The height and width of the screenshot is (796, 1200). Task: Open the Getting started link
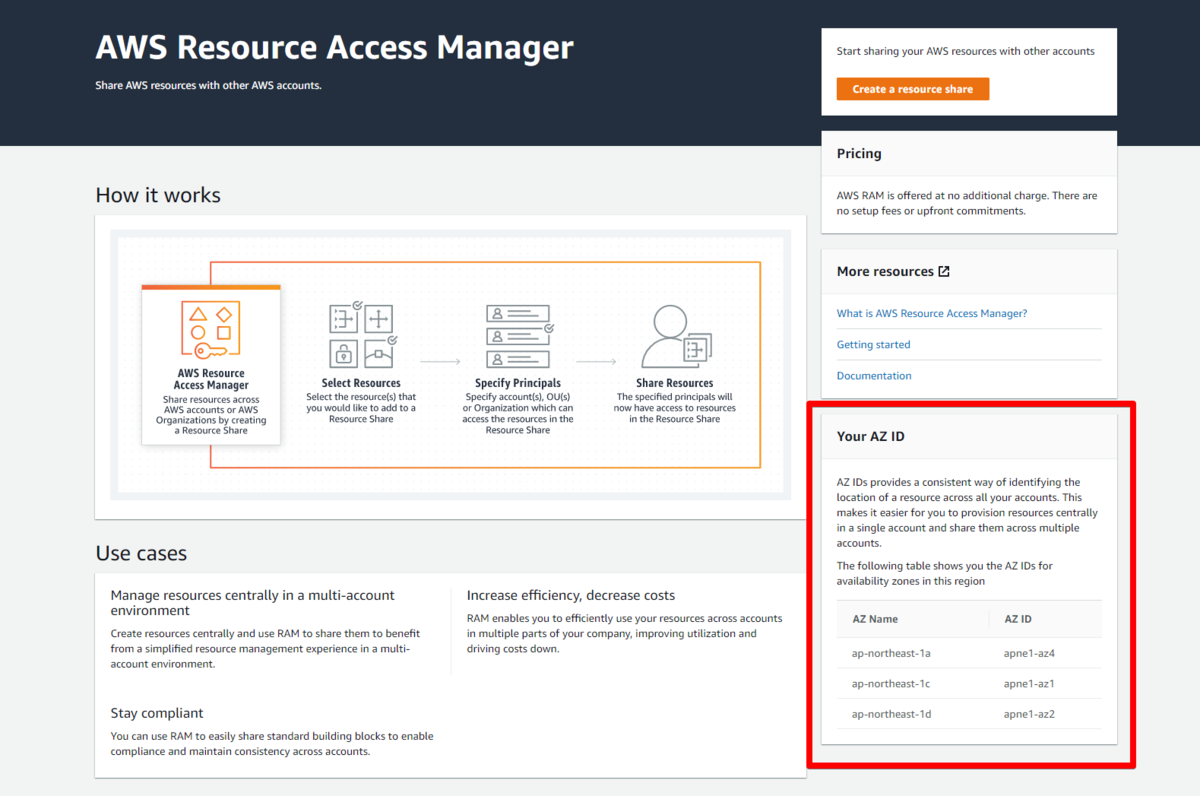coord(873,344)
